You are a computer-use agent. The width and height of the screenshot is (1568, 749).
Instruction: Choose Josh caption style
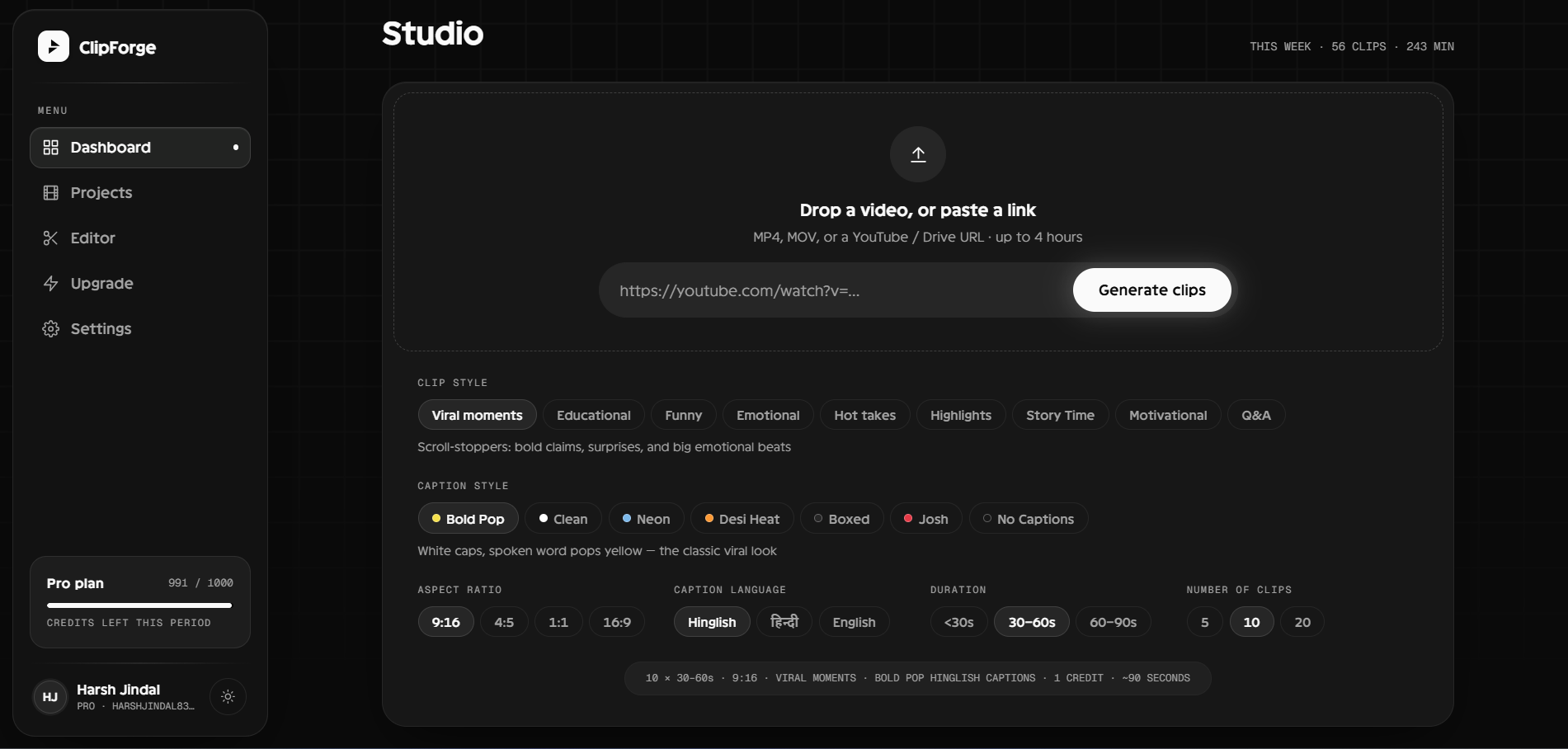click(925, 519)
